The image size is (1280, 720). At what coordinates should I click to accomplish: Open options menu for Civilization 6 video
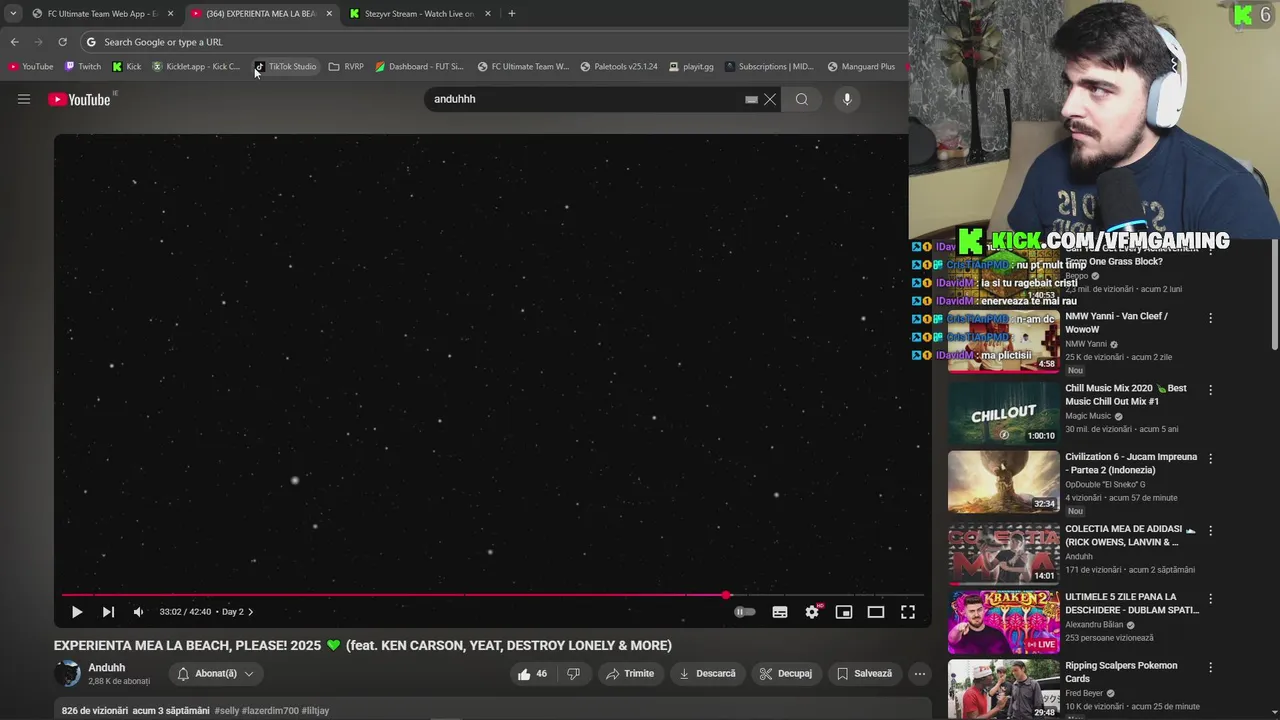click(x=1210, y=459)
